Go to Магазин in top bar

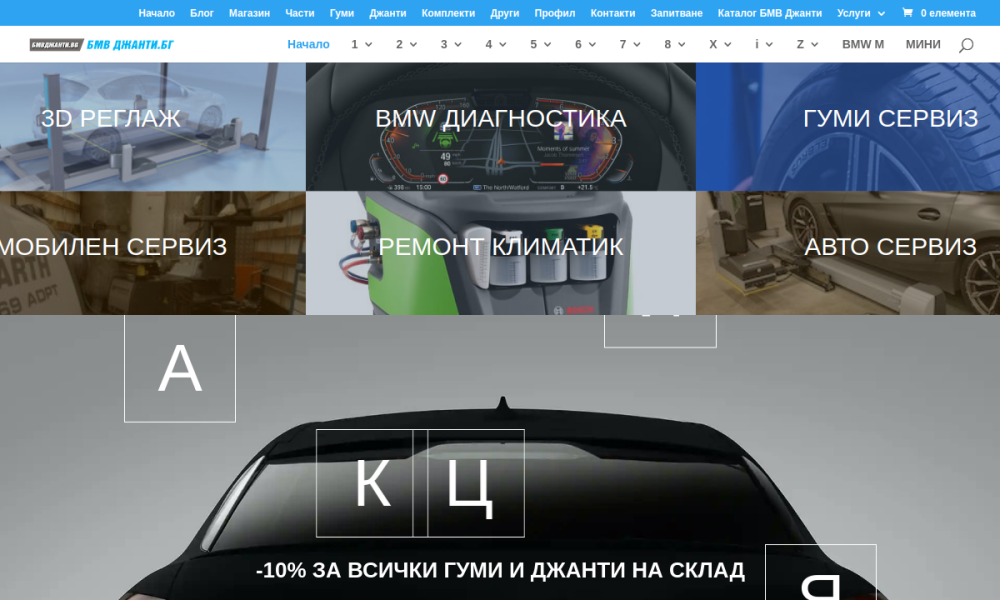pyautogui.click(x=249, y=13)
